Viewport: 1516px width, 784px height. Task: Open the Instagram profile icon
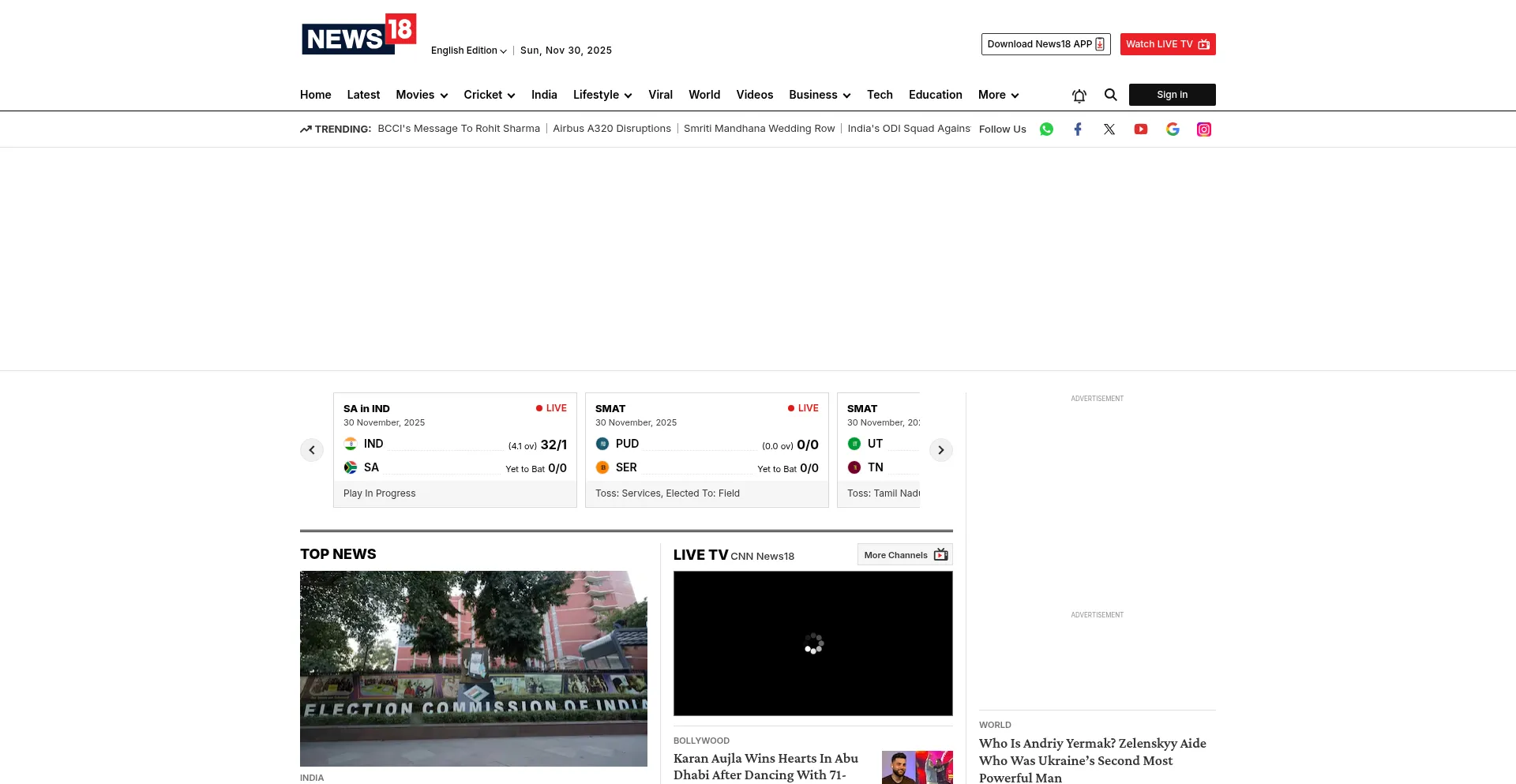click(x=1204, y=129)
